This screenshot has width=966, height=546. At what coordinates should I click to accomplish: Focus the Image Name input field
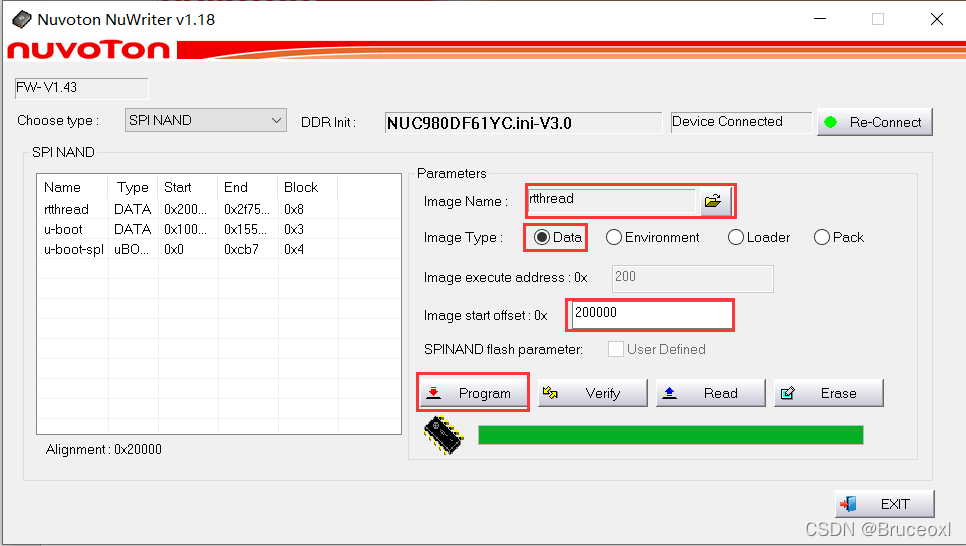tap(612, 200)
